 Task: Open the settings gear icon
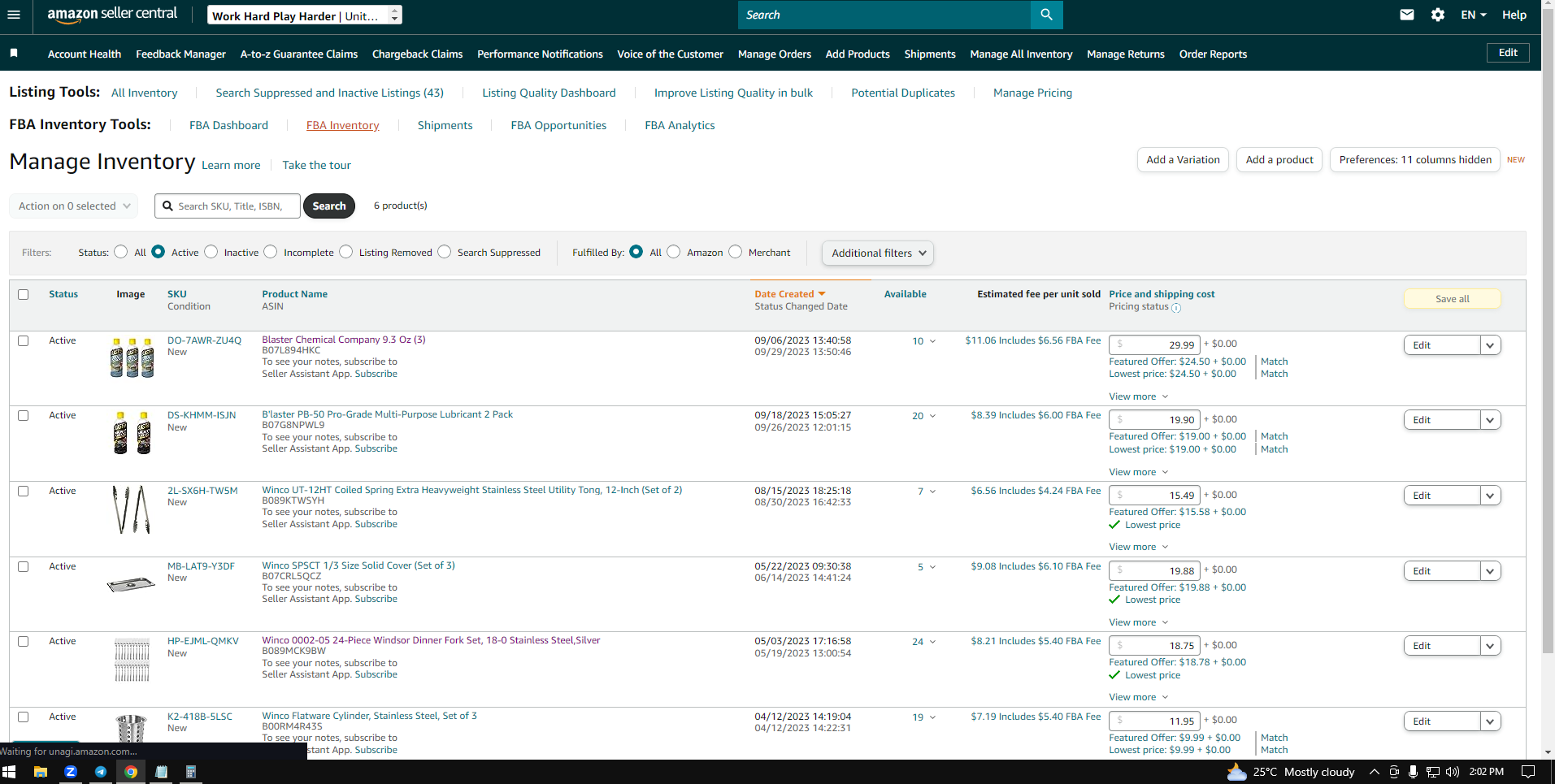coord(1438,15)
